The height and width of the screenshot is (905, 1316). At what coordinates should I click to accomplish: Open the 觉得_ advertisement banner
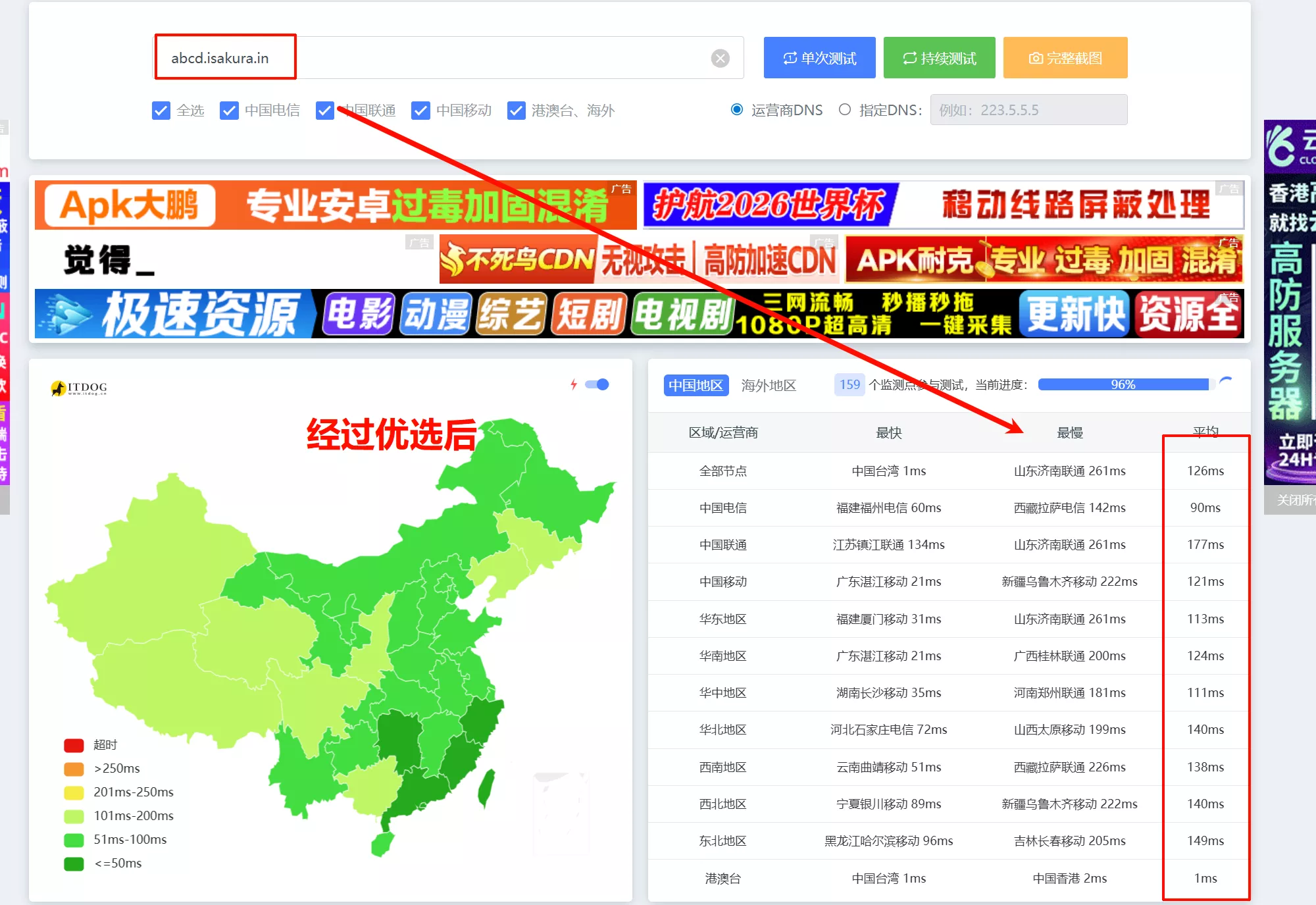coord(235,259)
